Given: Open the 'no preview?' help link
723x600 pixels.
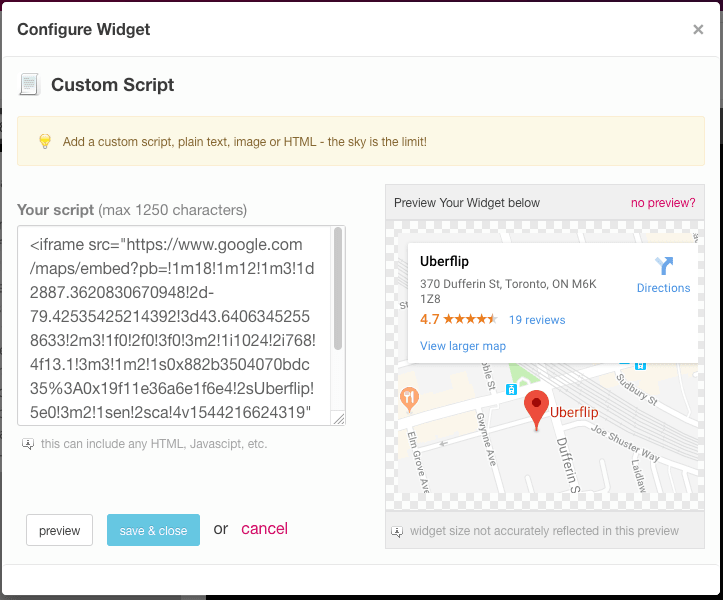Looking at the screenshot, I should coord(663,203).
